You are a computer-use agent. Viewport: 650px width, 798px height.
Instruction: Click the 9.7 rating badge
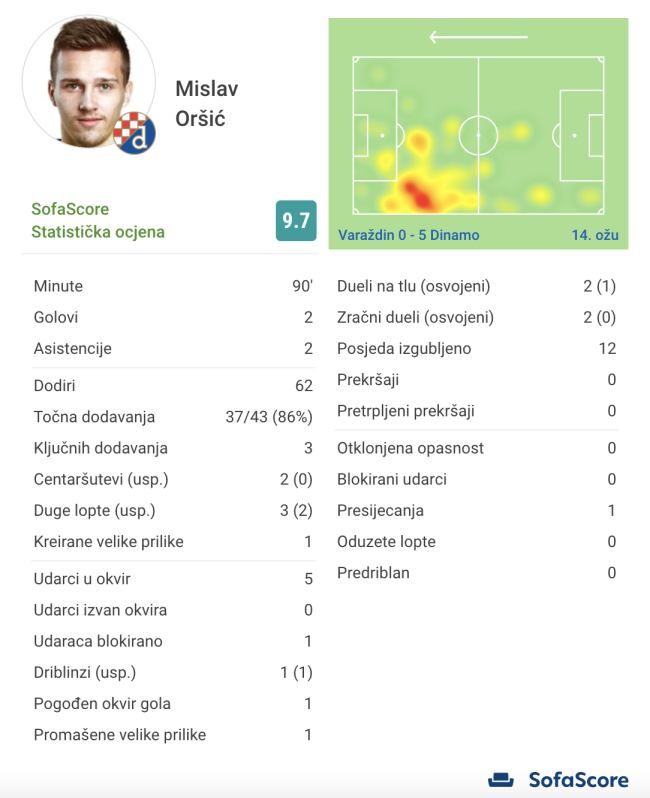[295, 221]
